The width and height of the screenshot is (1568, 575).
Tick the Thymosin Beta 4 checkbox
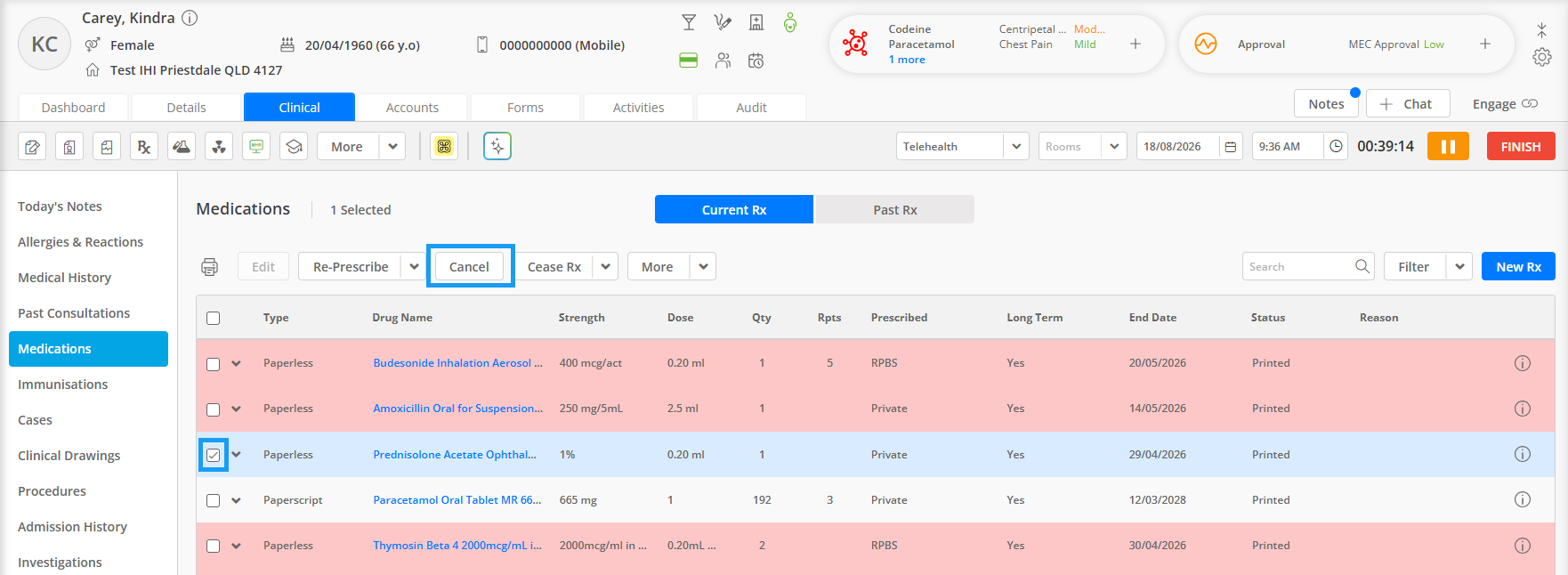(x=214, y=547)
